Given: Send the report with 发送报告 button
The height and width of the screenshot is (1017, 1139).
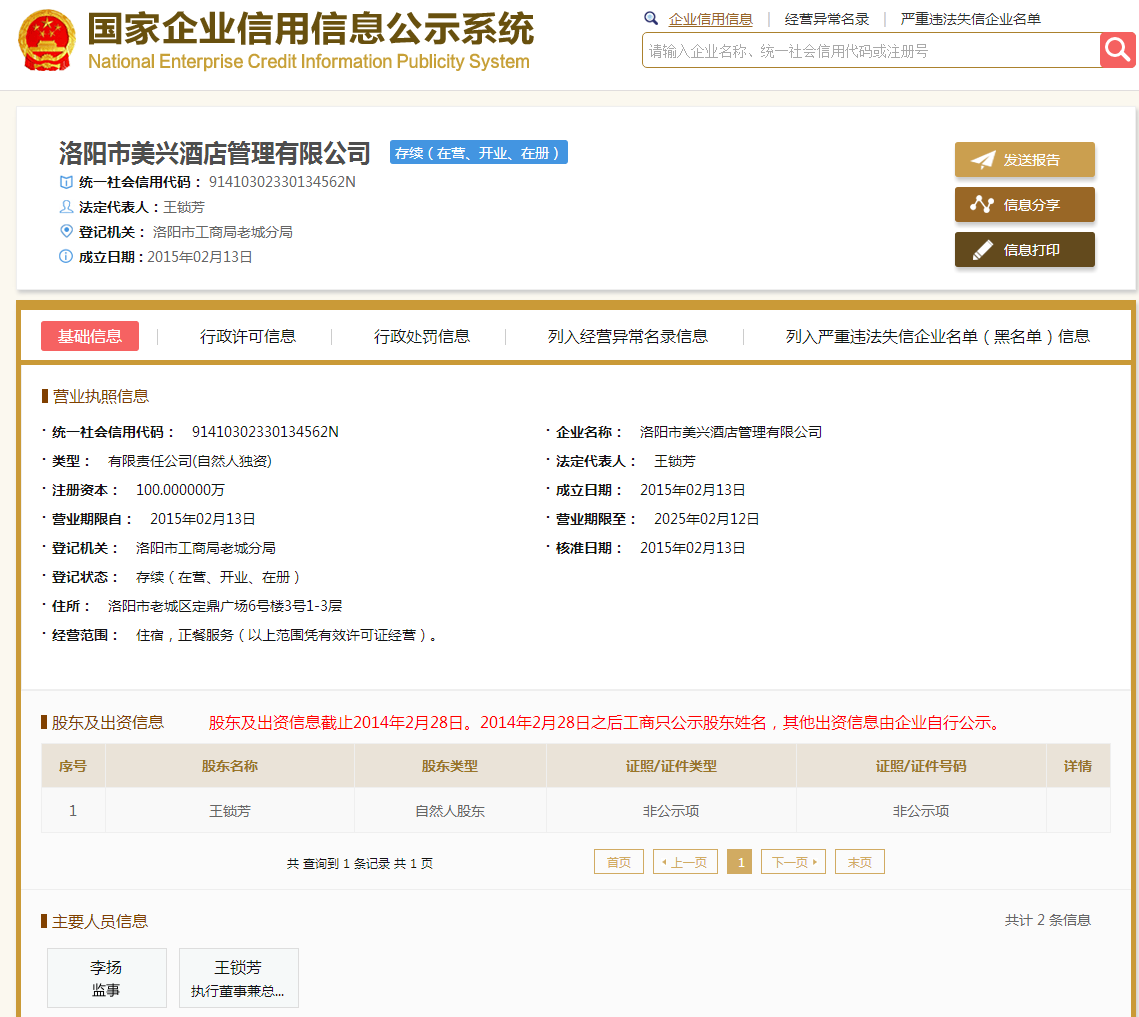Looking at the screenshot, I should point(1024,160).
